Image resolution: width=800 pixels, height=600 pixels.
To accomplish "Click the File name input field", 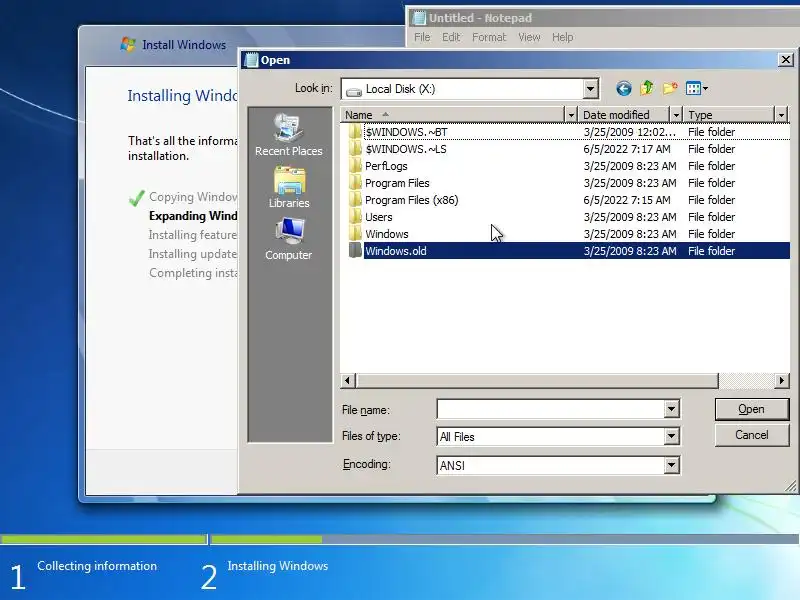I will tap(551, 409).
